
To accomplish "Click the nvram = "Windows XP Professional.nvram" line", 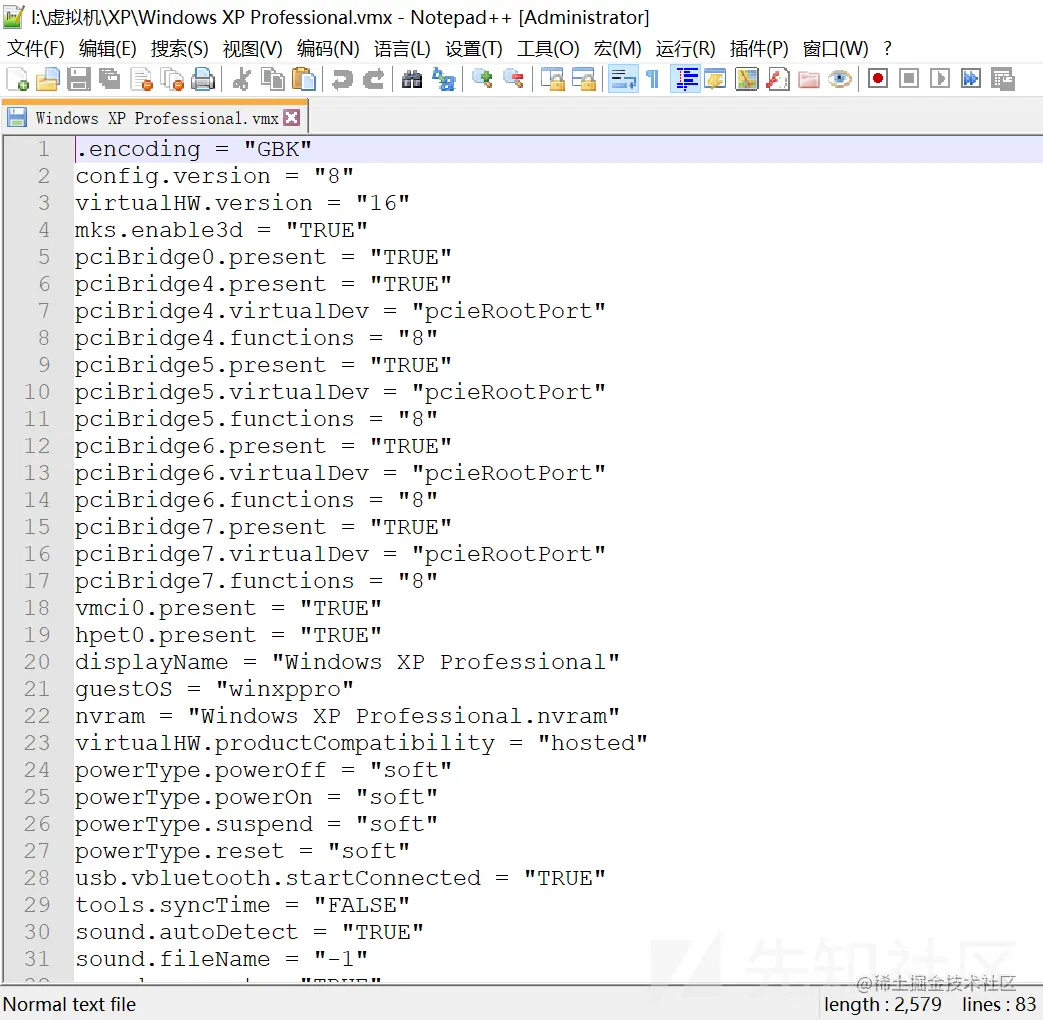I will pyautogui.click(x=347, y=717).
